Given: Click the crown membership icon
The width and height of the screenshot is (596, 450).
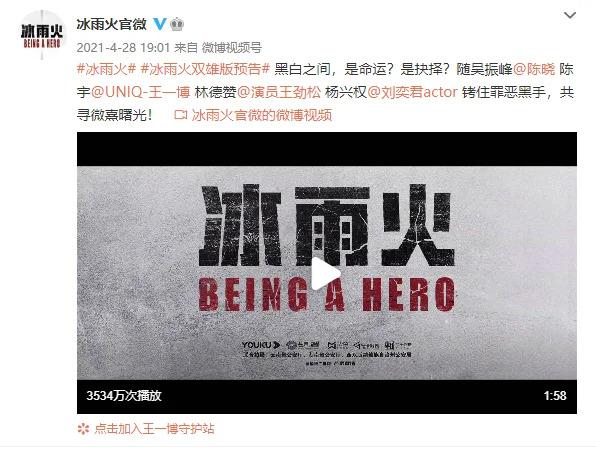Looking at the screenshot, I should [x=177, y=24].
